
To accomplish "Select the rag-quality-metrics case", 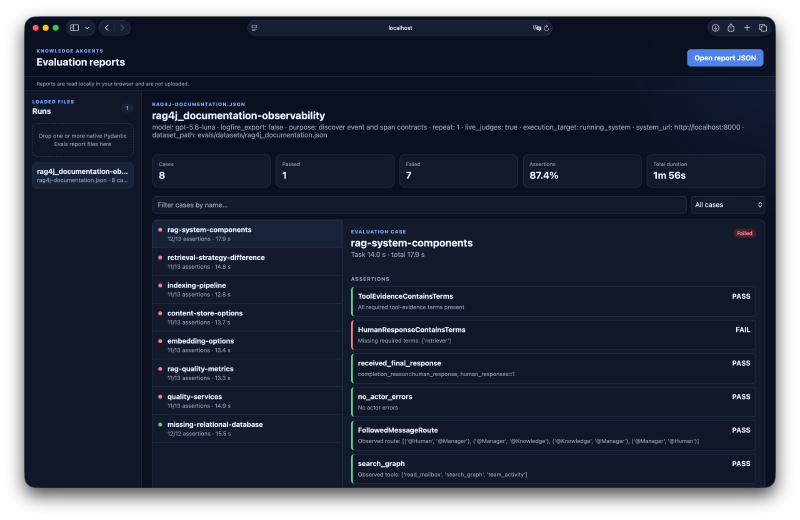I will 247,373.
